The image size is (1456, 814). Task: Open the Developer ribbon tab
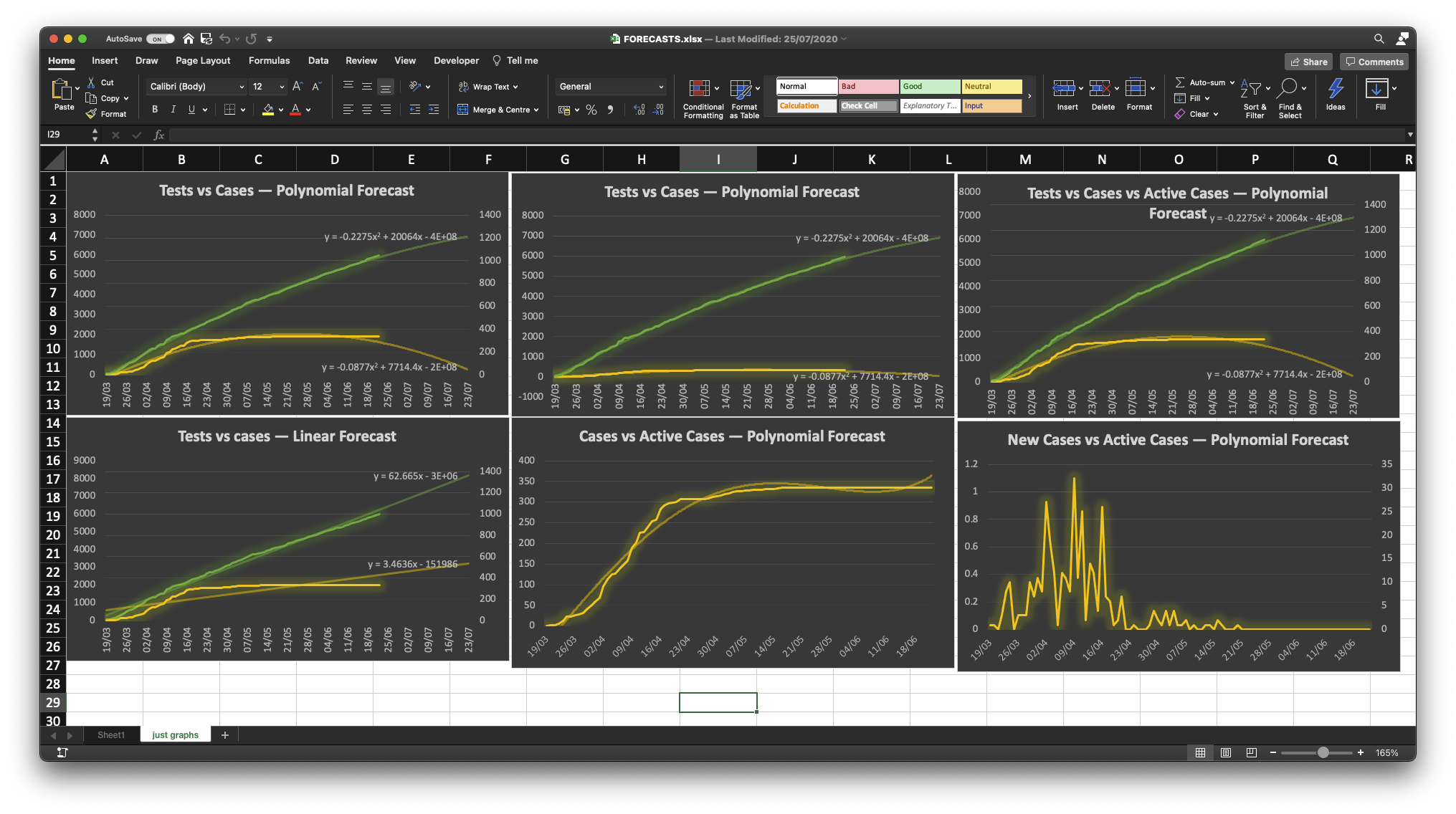coord(456,60)
